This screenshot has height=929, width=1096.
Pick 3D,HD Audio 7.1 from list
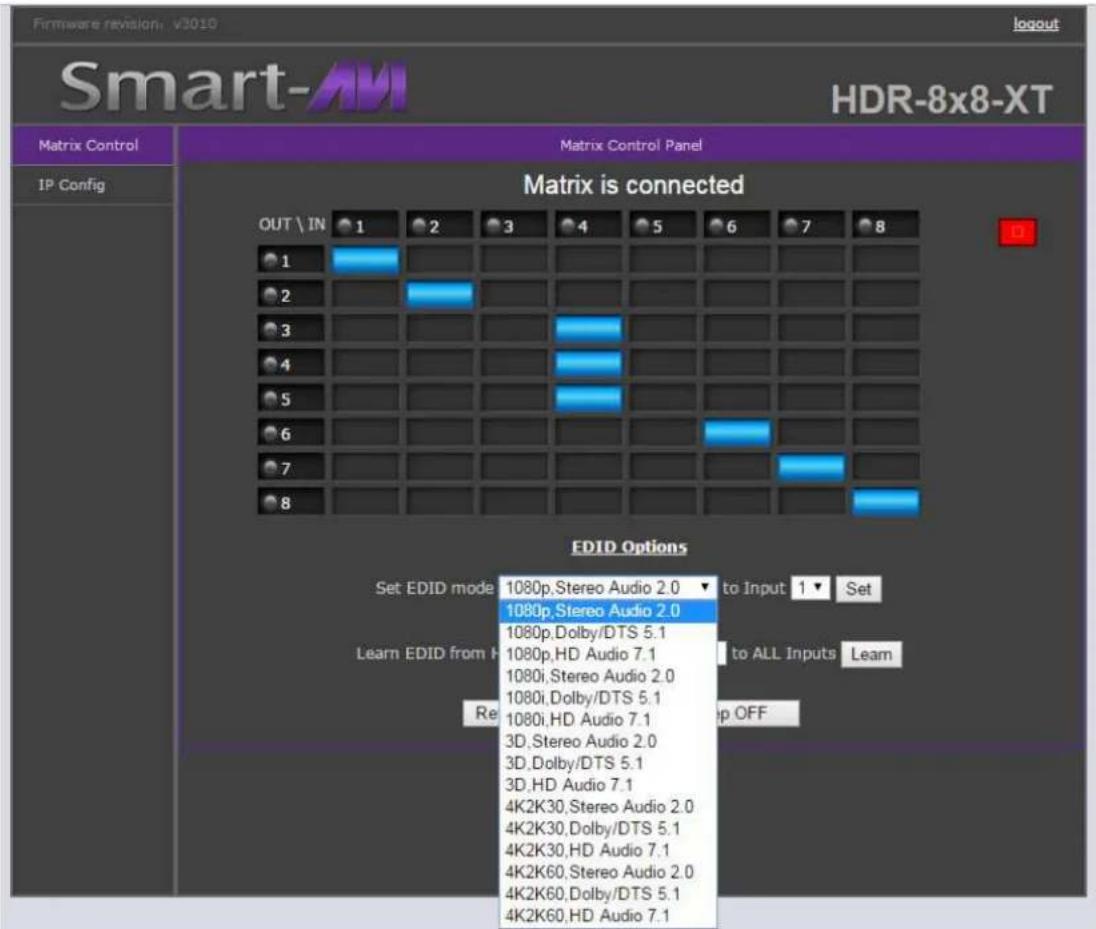click(x=607, y=784)
